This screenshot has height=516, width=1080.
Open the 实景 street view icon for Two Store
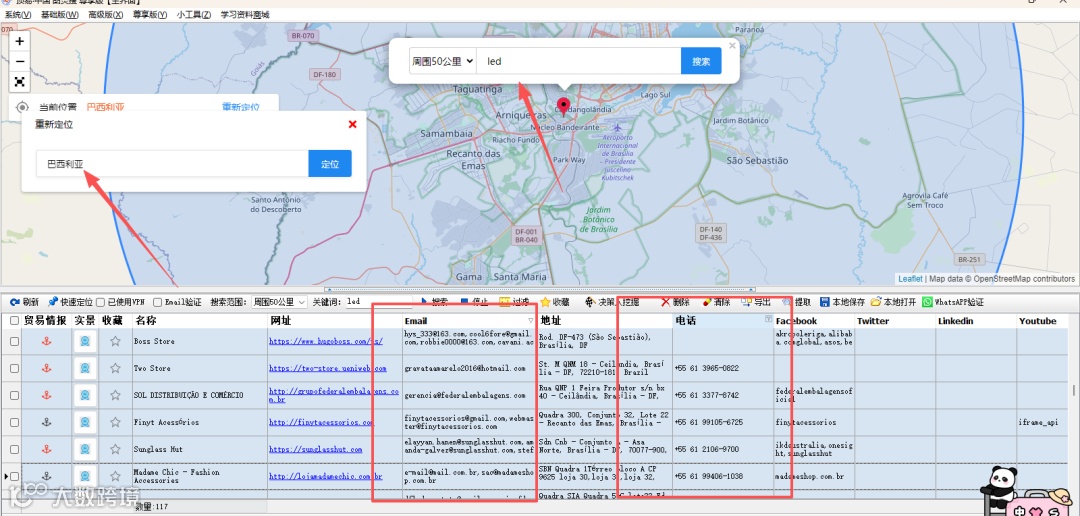pyautogui.click(x=85, y=369)
